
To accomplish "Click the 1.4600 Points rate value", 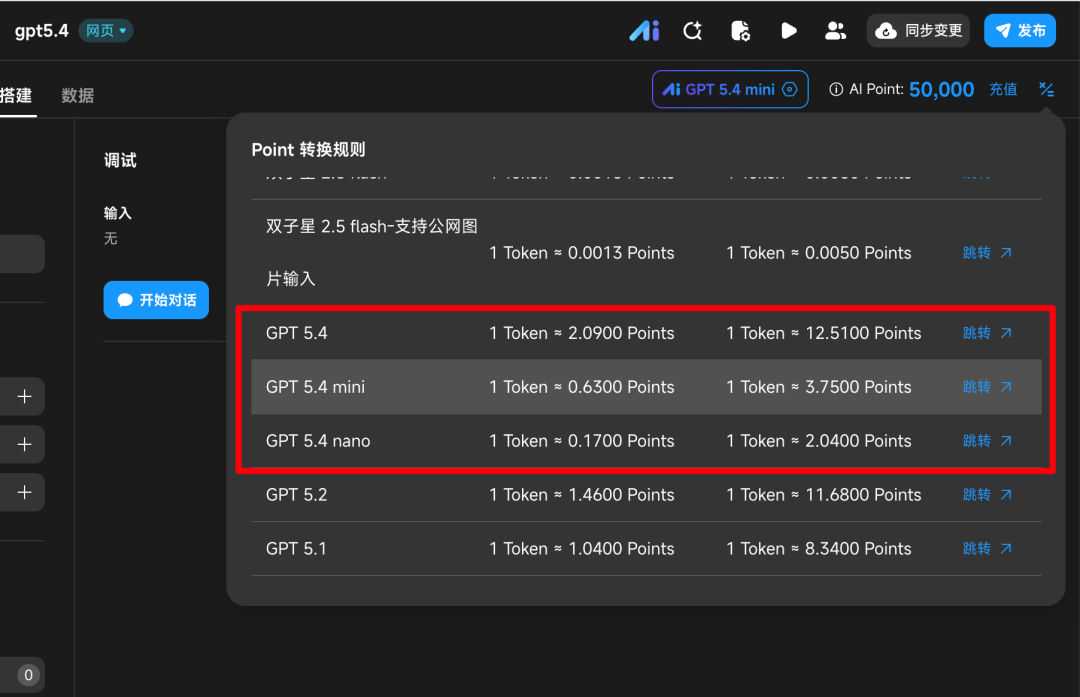I will (621, 495).
